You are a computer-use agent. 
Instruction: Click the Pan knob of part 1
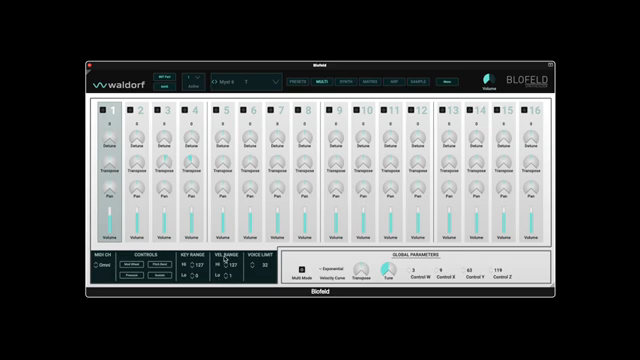pyautogui.click(x=109, y=188)
